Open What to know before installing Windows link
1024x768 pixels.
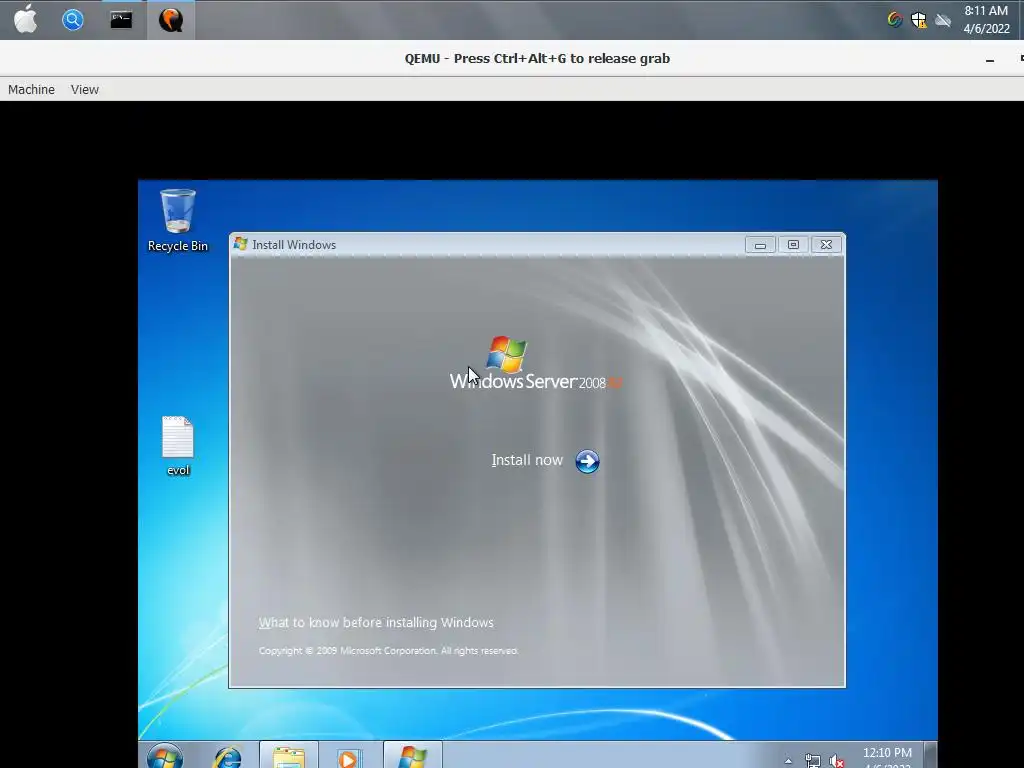[x=376, y=622]
